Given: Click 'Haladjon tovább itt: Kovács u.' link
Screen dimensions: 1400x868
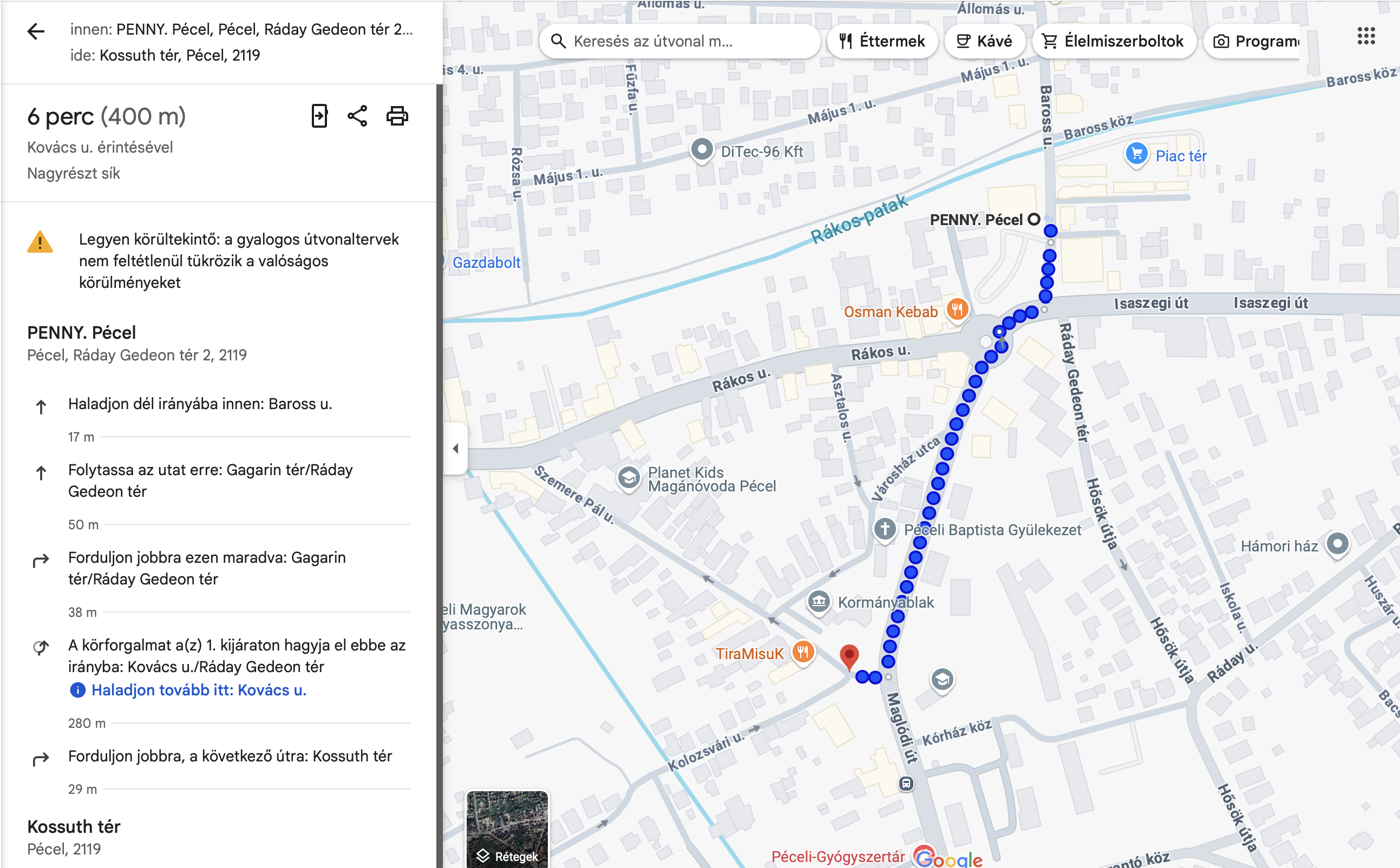Looking at the screenshot, I should pyautogui.click(x=199, y=689).
